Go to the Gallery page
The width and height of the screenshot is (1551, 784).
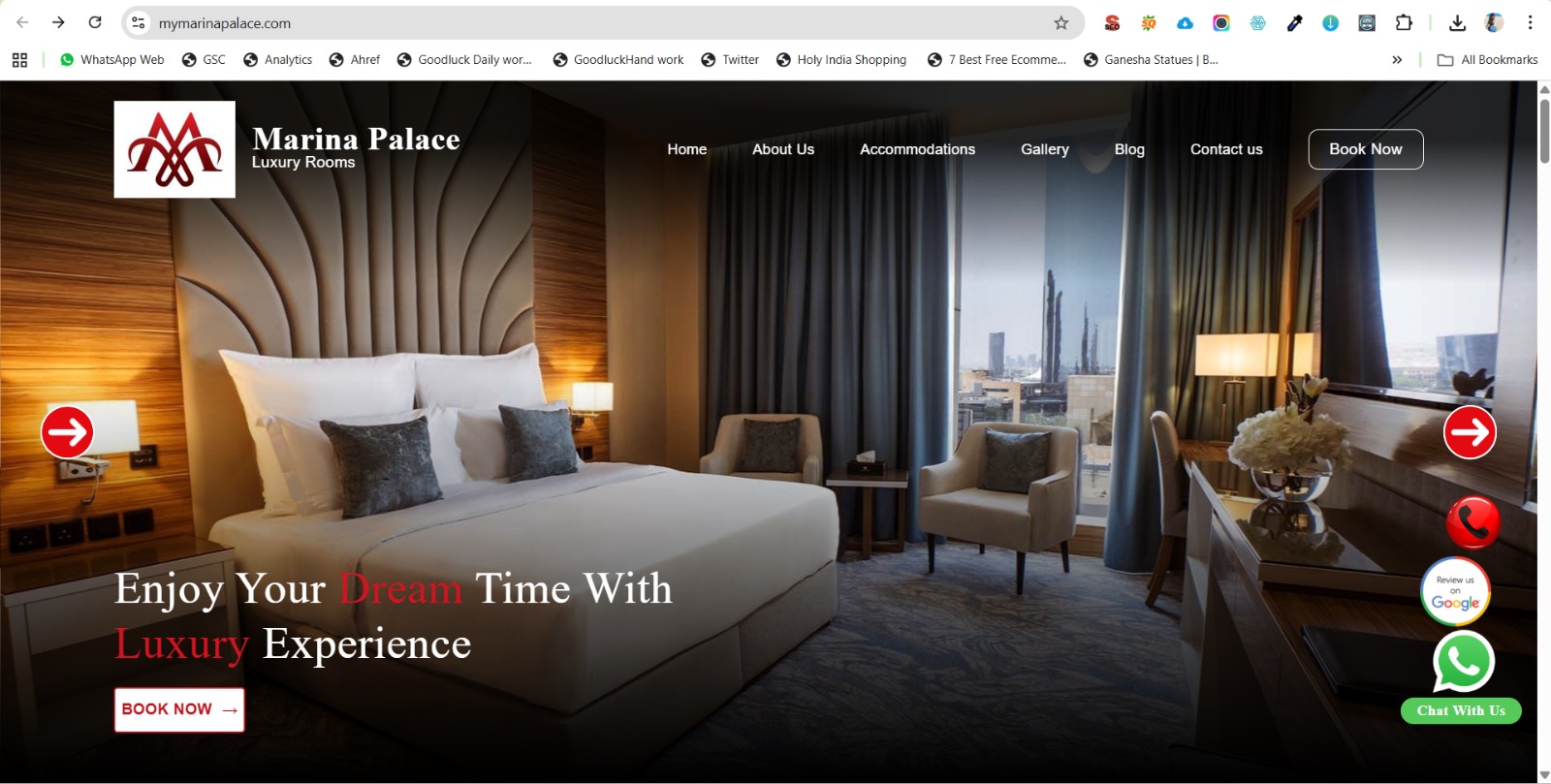click(x=1044, y=149)
